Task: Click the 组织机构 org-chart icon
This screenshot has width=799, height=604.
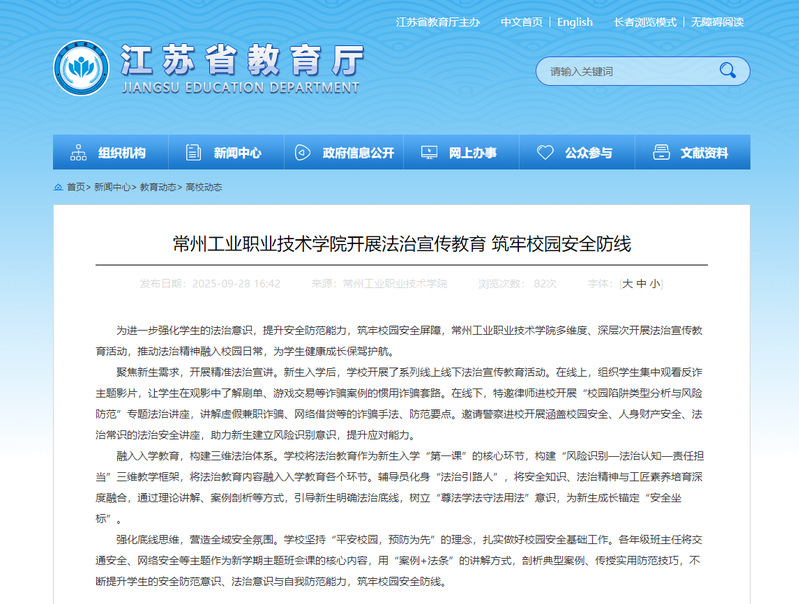Action: pyautogui.click(x=78, y=153)
